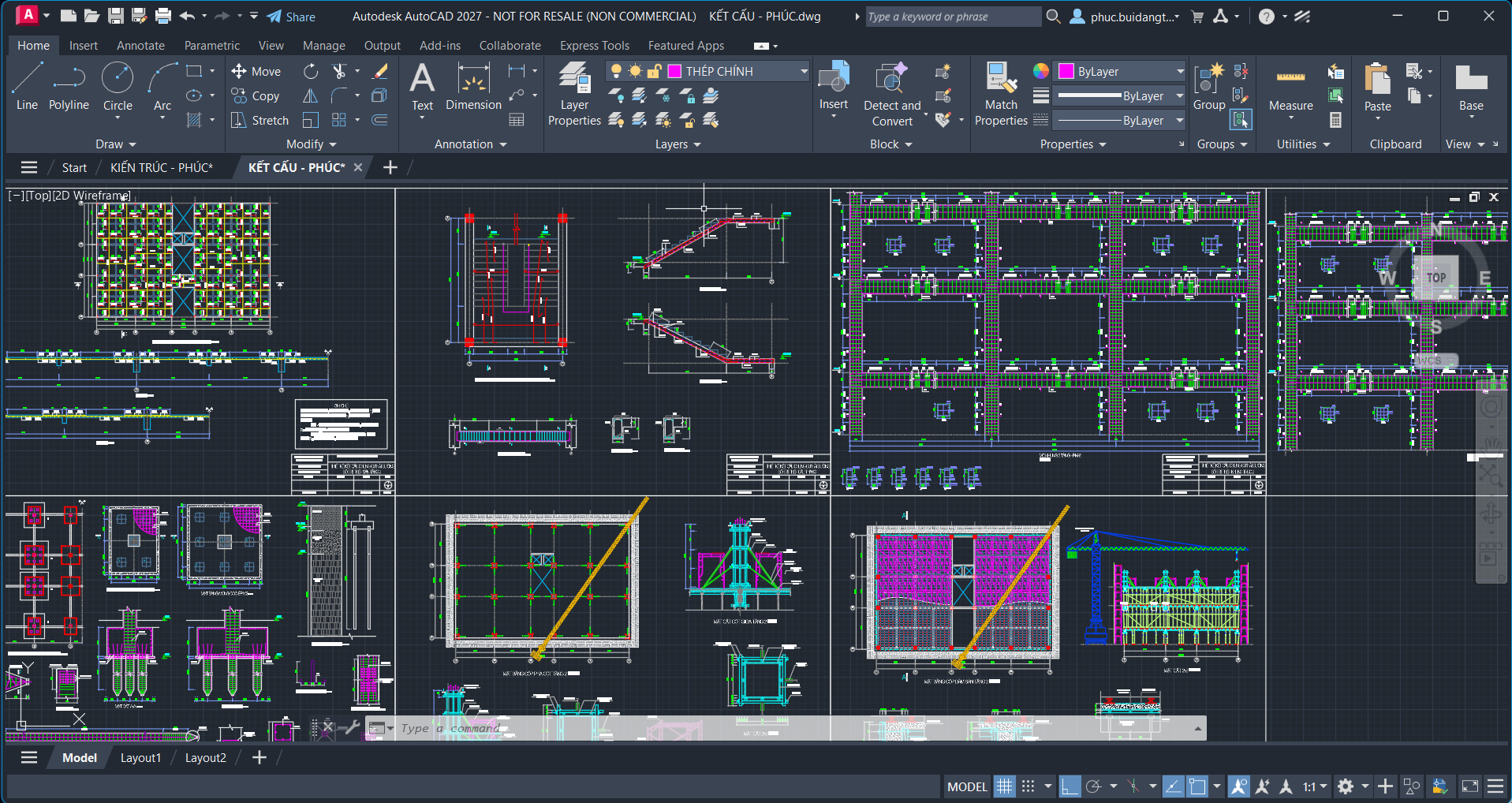Screen dimensions: 1512x803
Task: Toggle object snap tracking
Action: click(1174, 786)
